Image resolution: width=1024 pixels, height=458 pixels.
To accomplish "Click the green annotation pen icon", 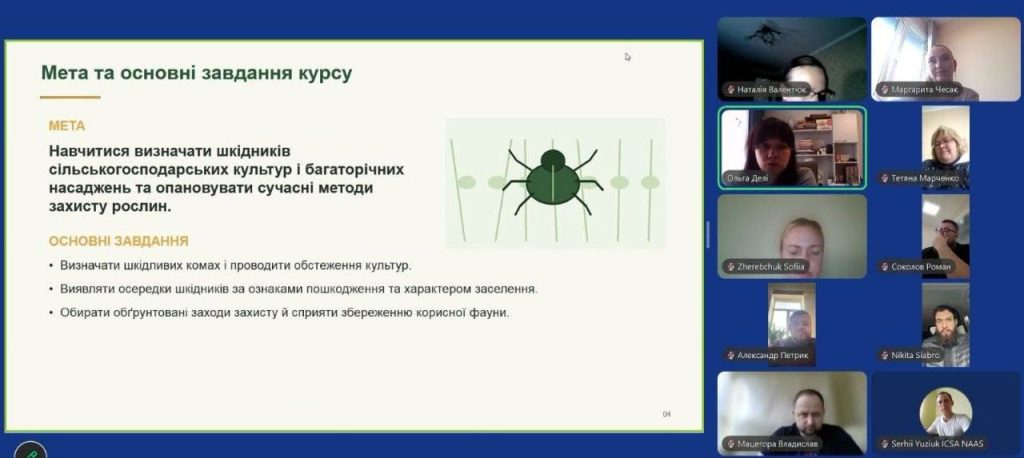I will 30,453.
